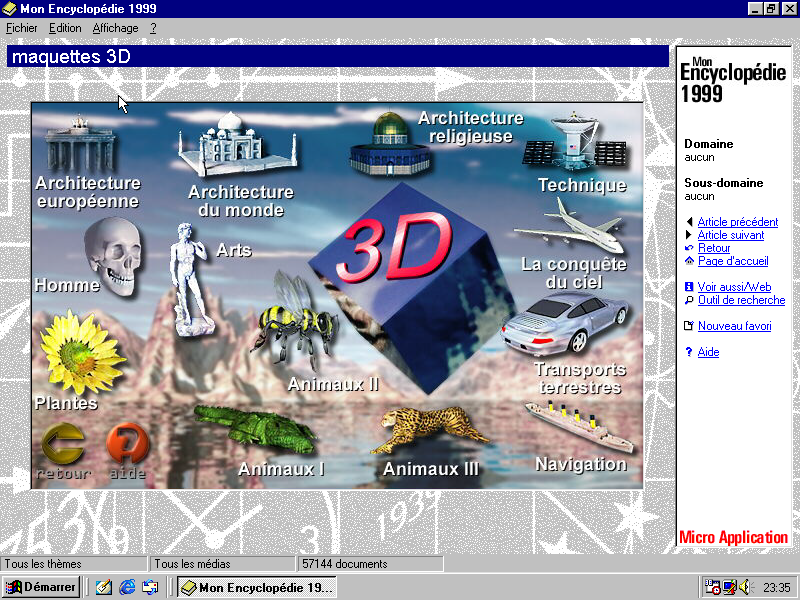Click the left arrow beside Article précédent
This screenshot has width=800, height=600.
point(689,222)
